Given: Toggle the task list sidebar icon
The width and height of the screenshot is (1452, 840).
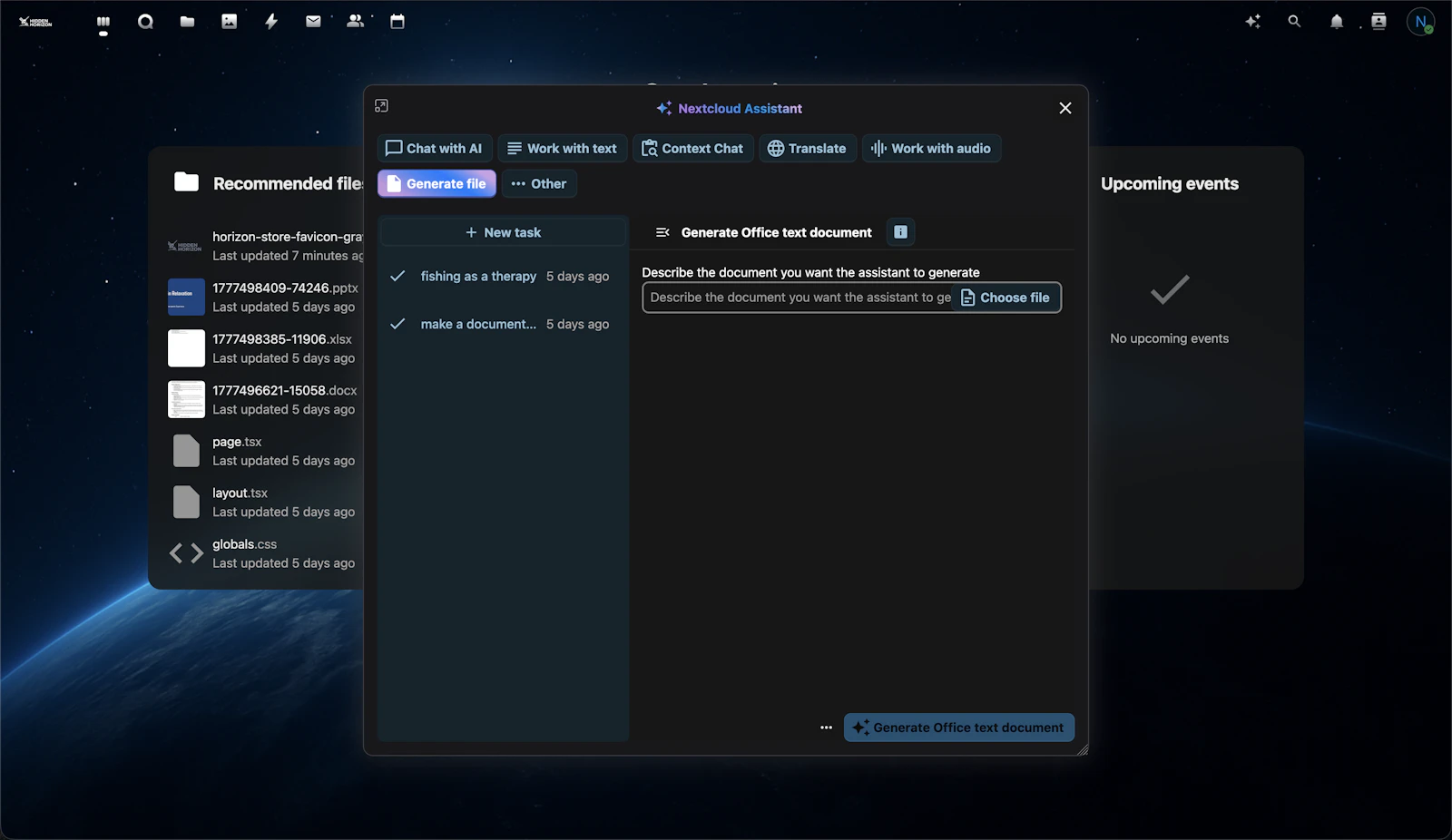Looking at the screenshot, I should 662,232.
